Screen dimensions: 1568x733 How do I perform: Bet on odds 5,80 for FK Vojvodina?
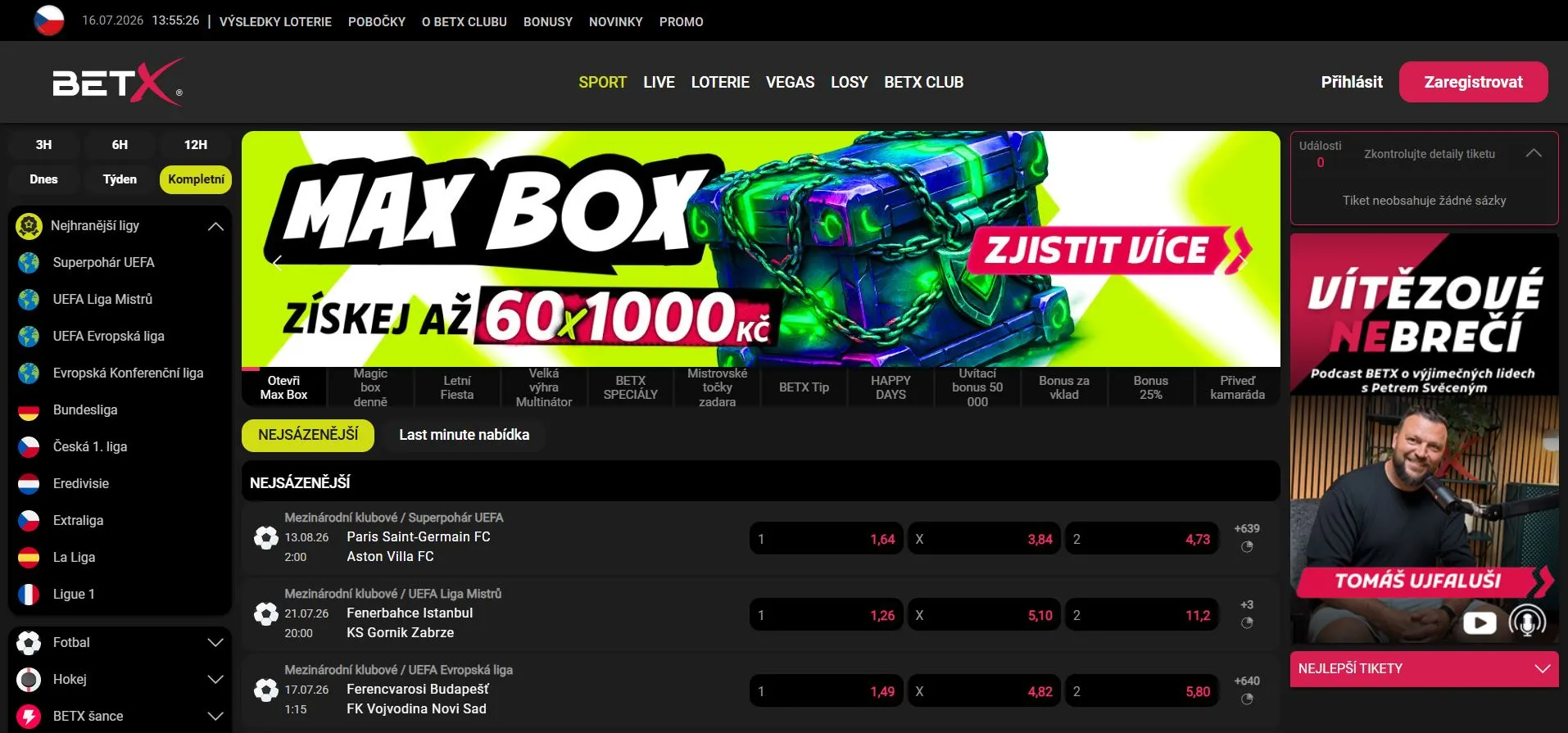(1141, 691)
